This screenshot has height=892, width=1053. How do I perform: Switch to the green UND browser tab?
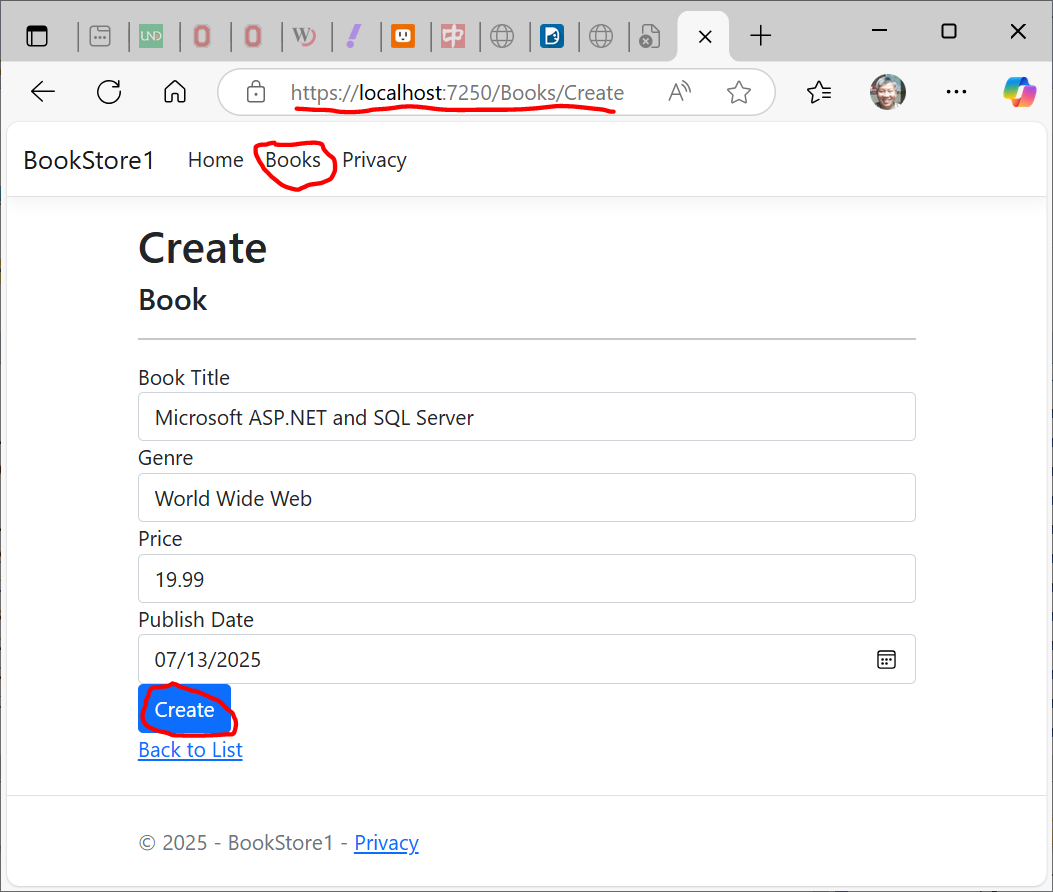[x=151, y=36]
